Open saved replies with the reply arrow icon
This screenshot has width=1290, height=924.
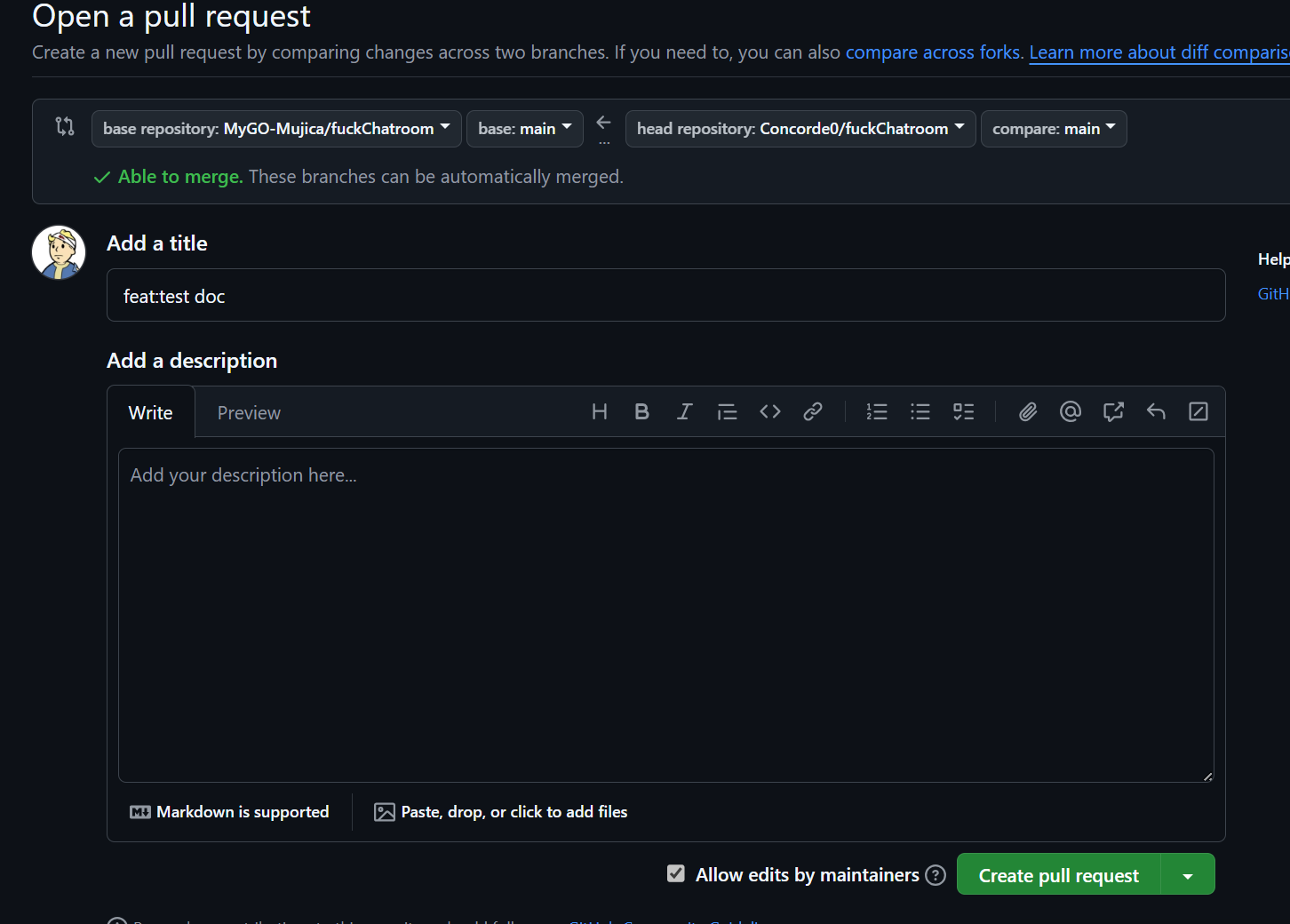point(1156,411)
